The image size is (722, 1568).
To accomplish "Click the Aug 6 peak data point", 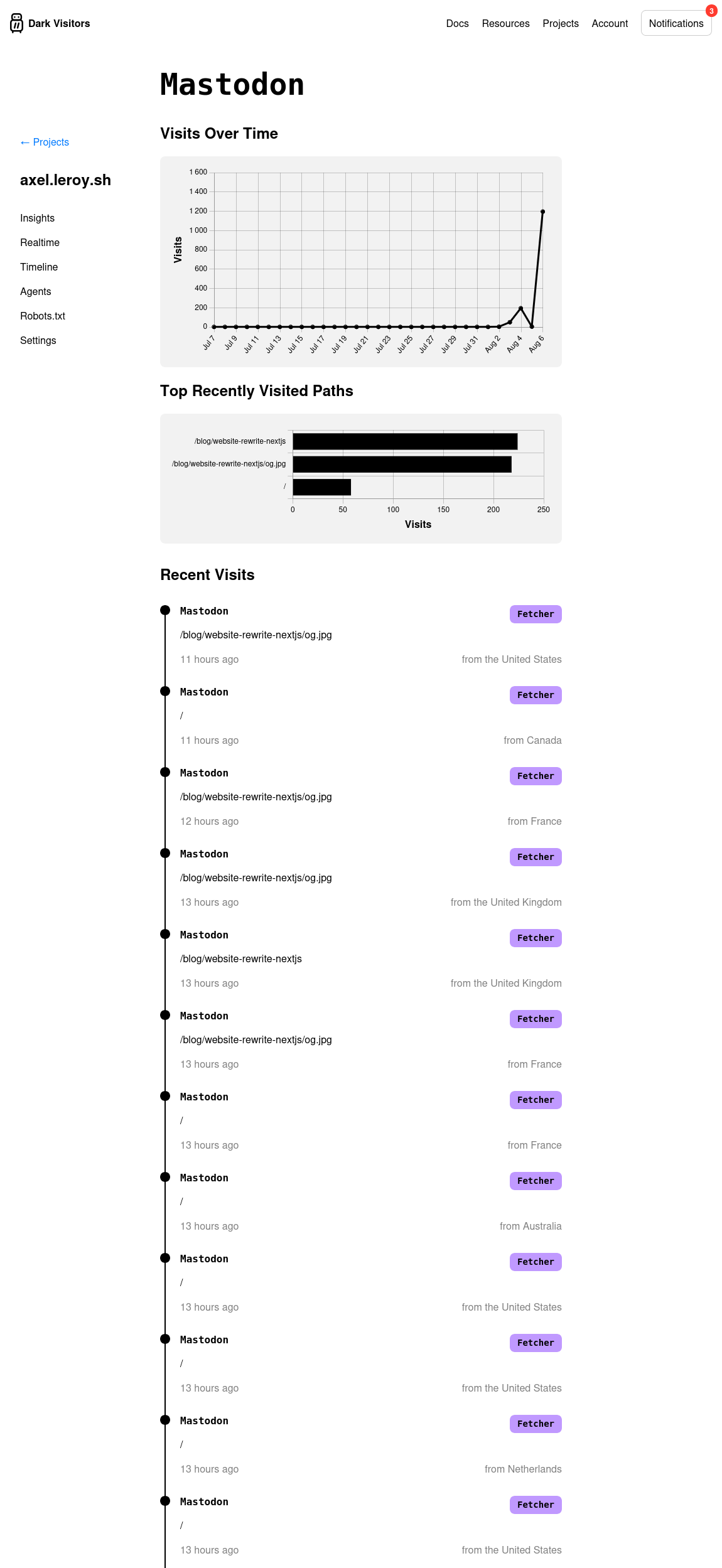I will tap(542, 212).
